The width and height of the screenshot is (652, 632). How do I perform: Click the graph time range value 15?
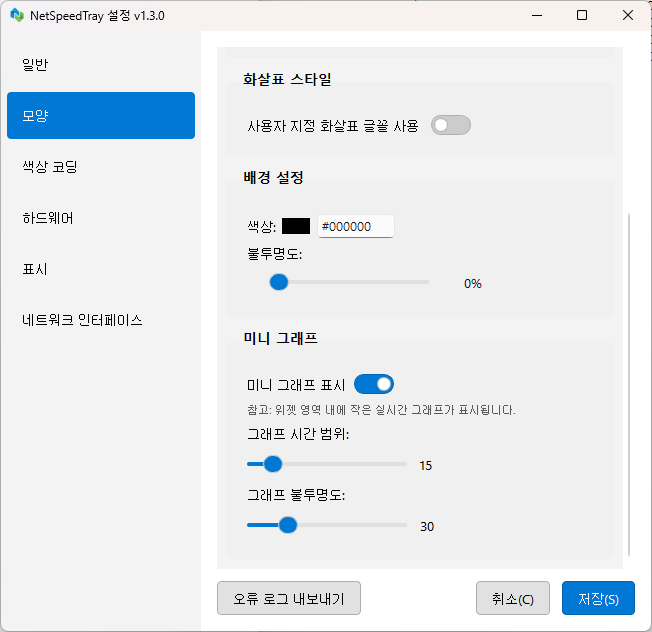tap(426, 465)
